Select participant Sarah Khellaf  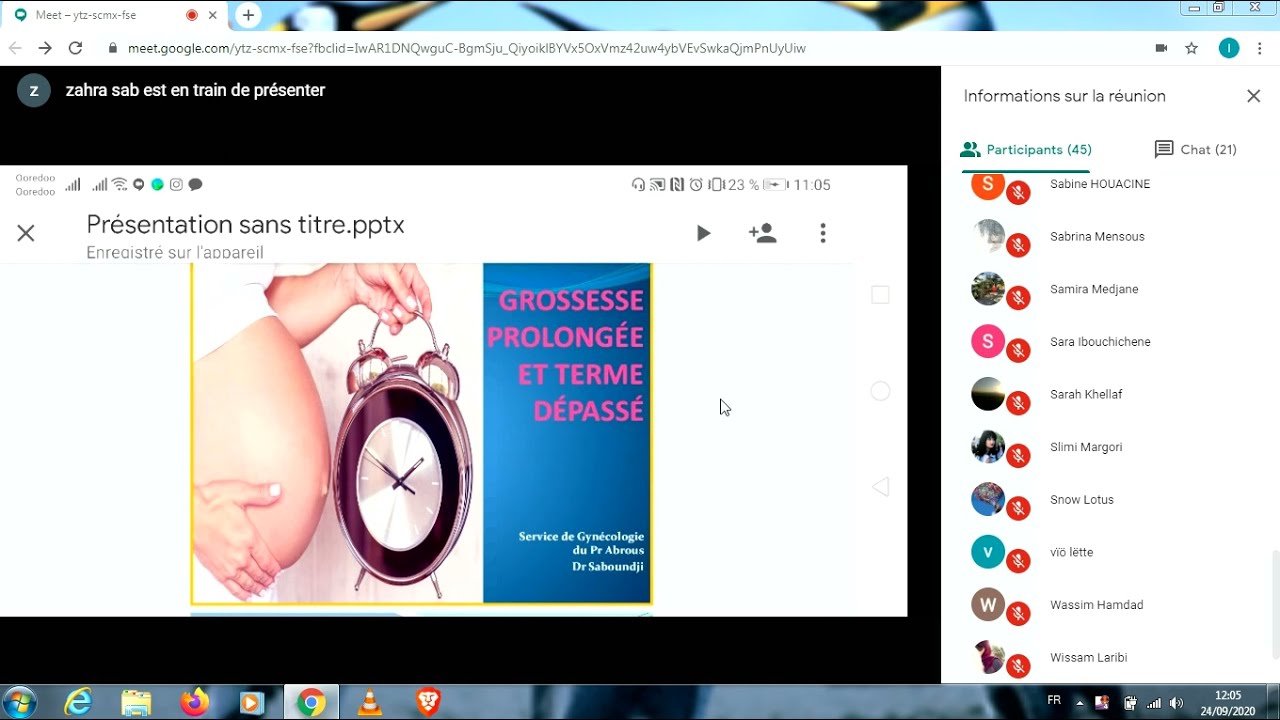1086,394
